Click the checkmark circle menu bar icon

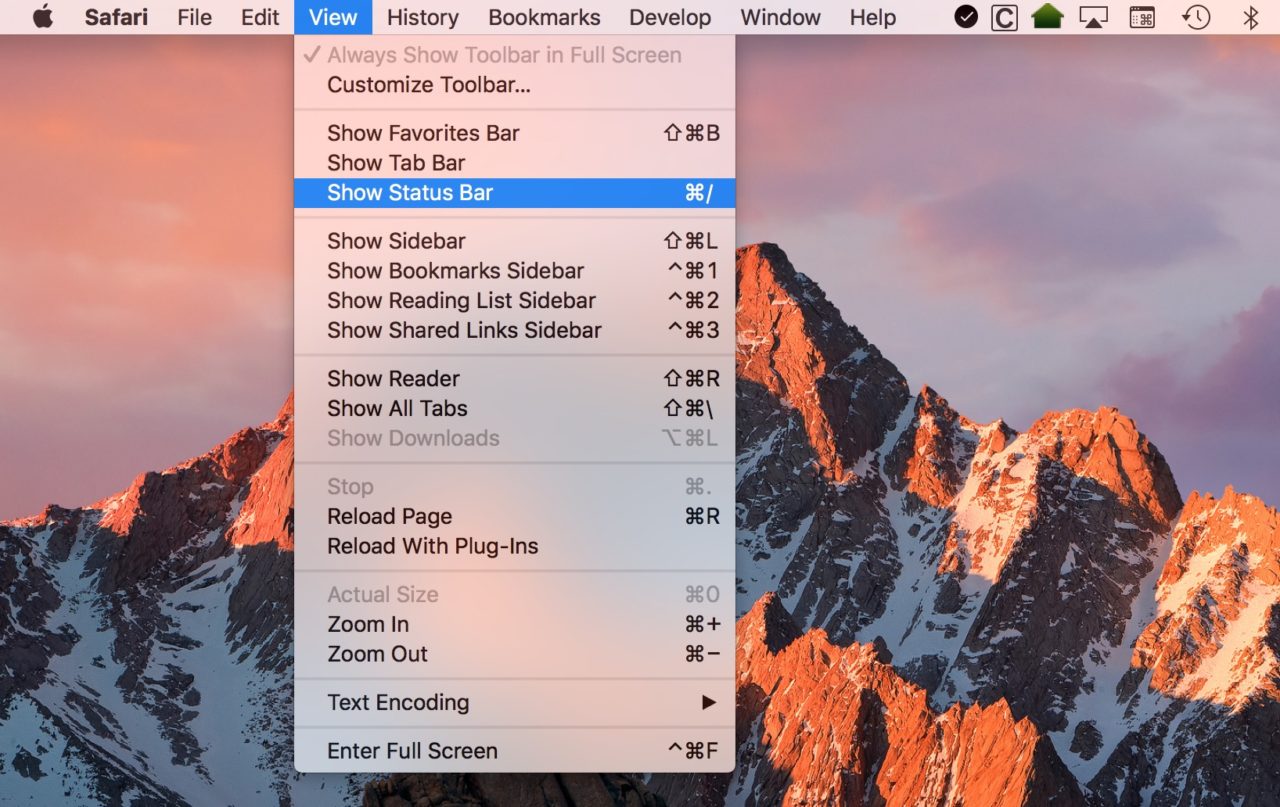966,17
